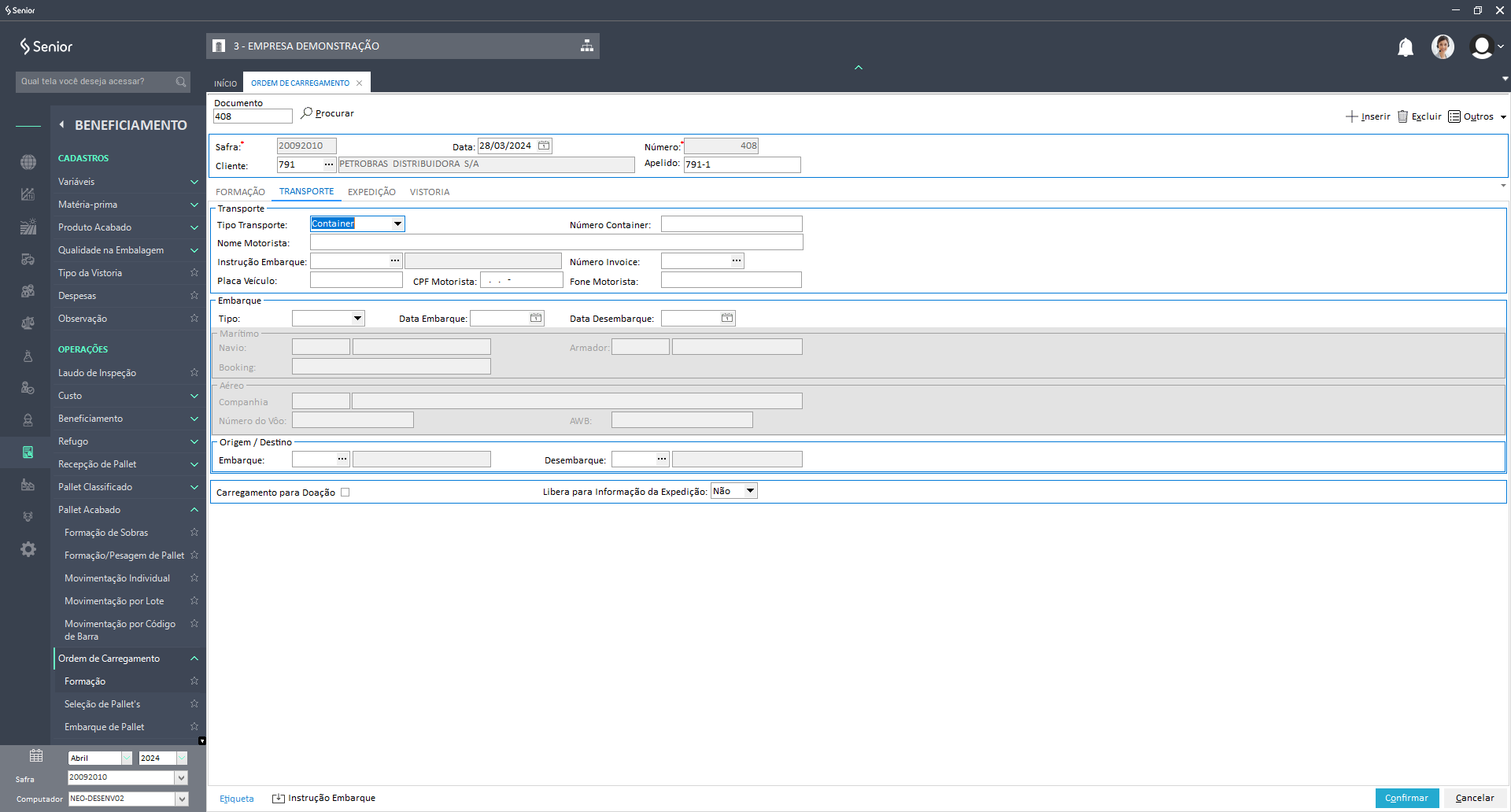1511x812 pixels.
Task: Open Libera para Informação da Expedição dropdown
Action: point(750,491)
